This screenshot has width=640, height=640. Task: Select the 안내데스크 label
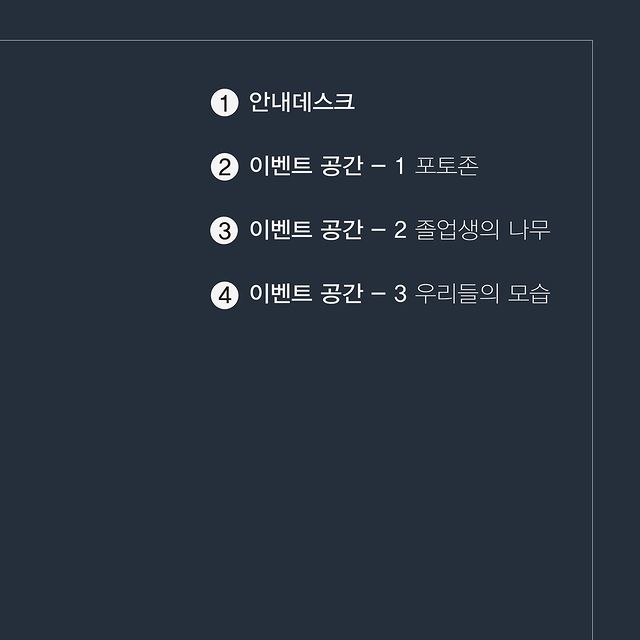pos(302,103)
